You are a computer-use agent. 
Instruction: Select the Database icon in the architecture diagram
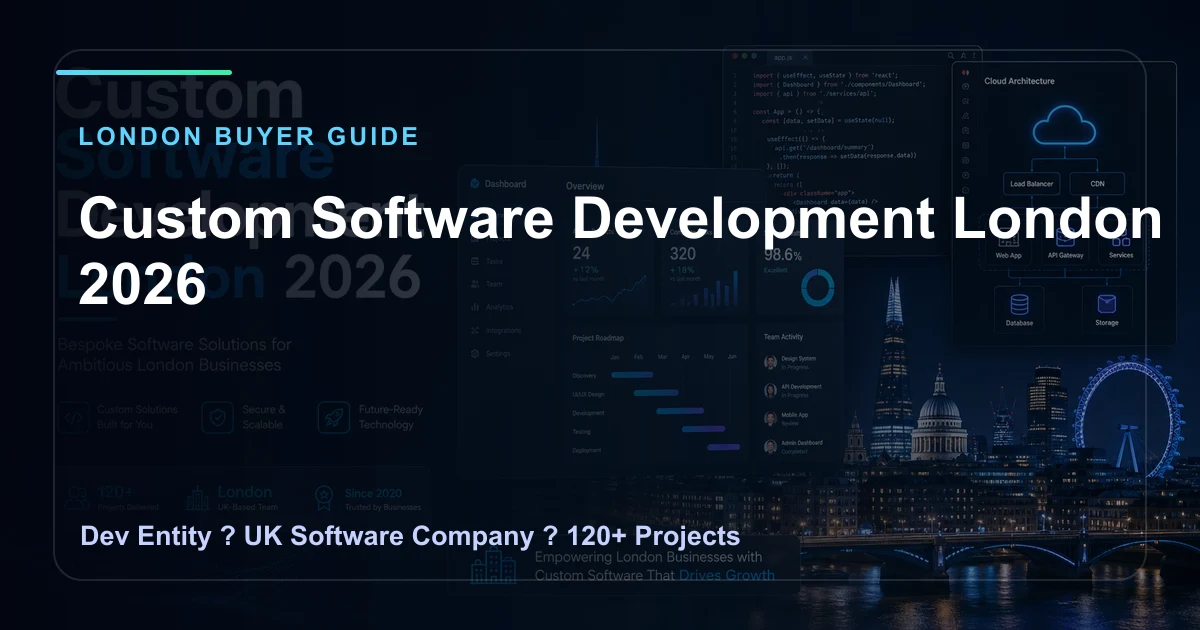(1018, 302)
